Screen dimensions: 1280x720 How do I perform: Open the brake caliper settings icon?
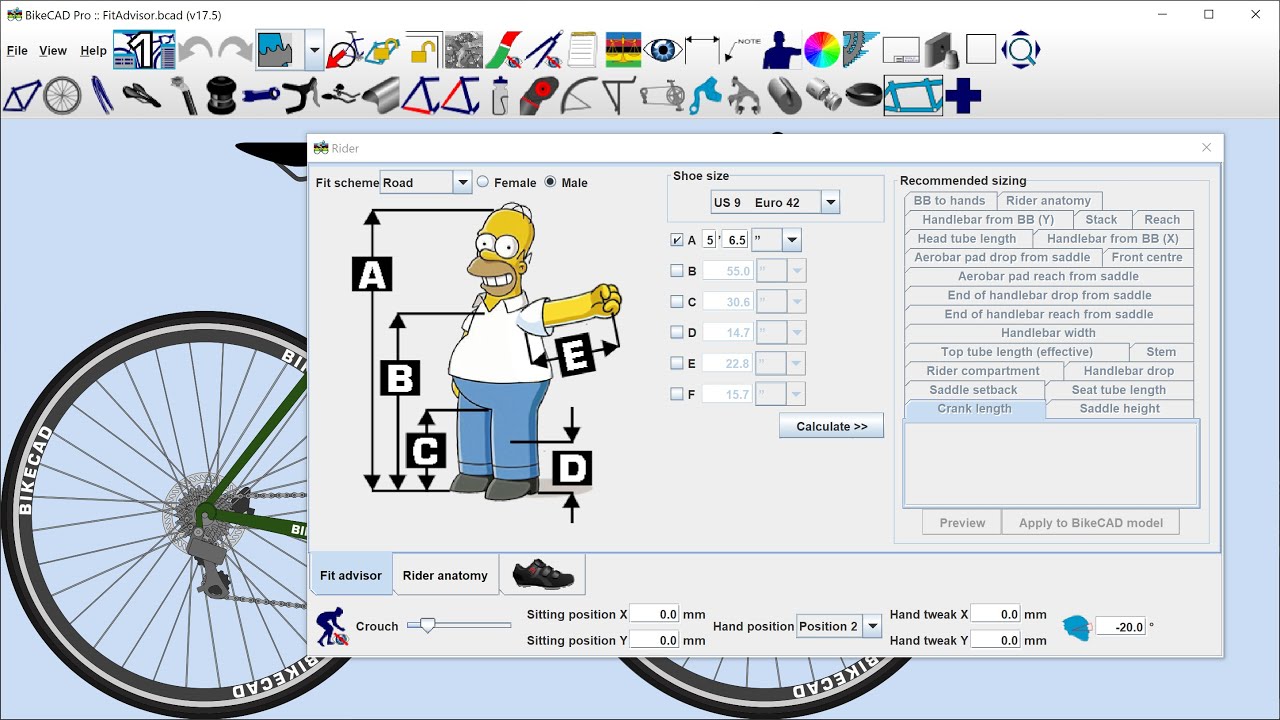coord(744,96)
